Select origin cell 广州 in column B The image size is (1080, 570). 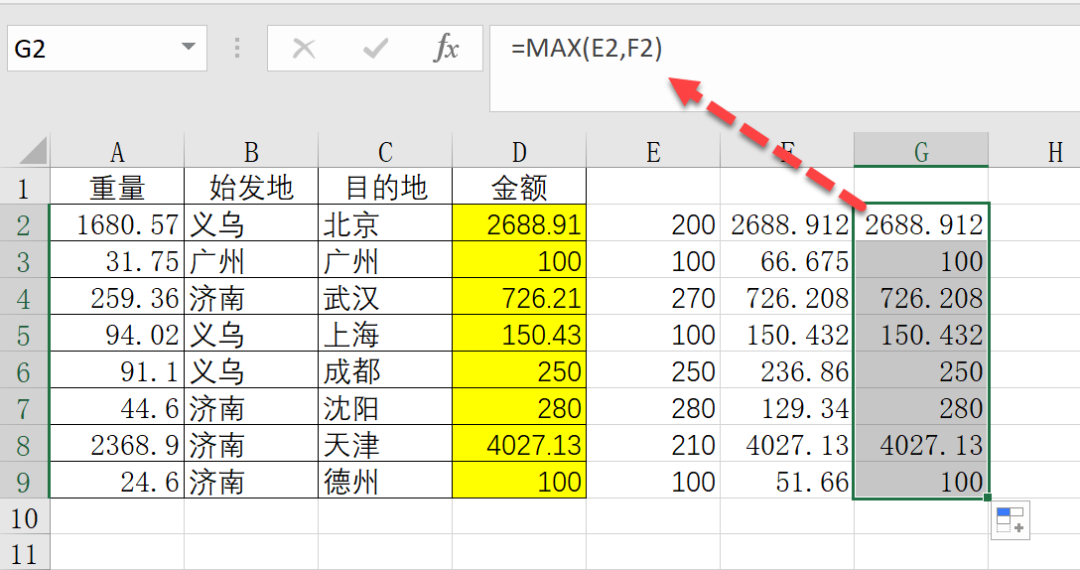pyautogui.click(x=251, y=261)
